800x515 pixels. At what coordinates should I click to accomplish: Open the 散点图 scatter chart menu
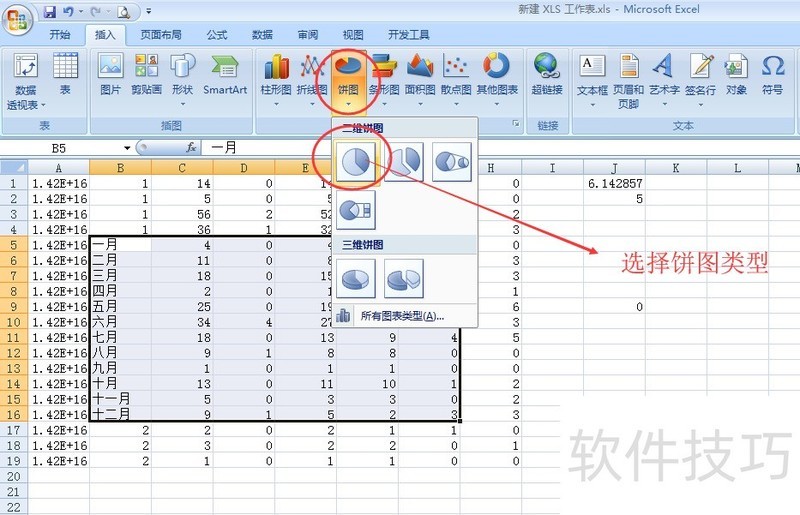[x=456, y=81]
